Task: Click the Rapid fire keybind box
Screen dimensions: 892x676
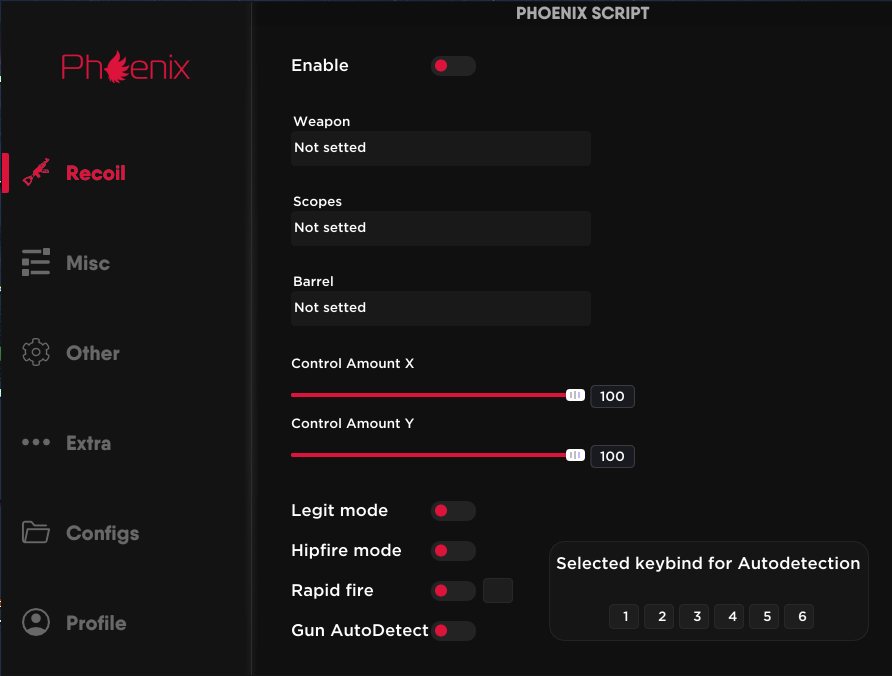Action: click(498, 590)
